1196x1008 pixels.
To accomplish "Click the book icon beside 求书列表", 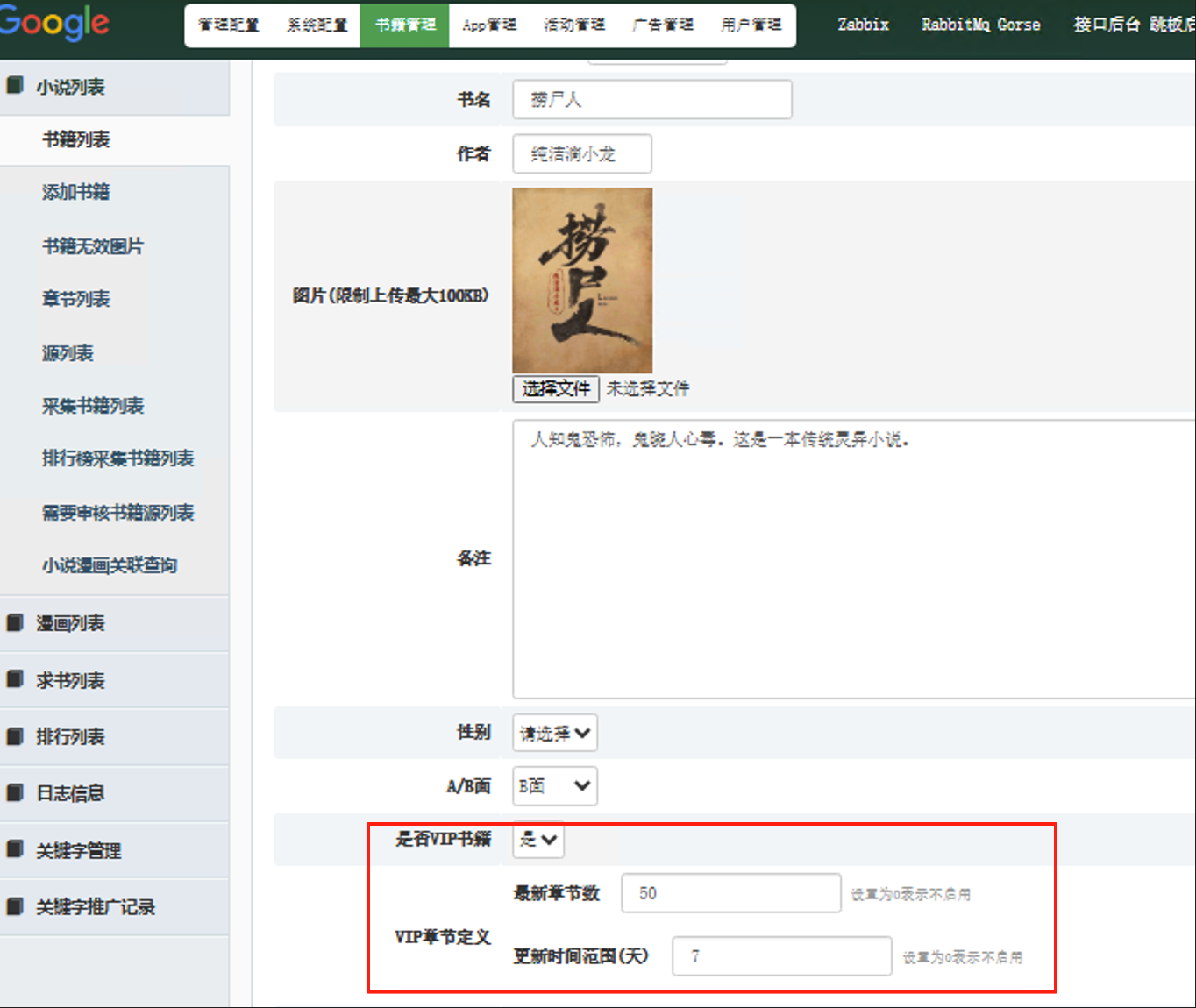I will (15, 679).
